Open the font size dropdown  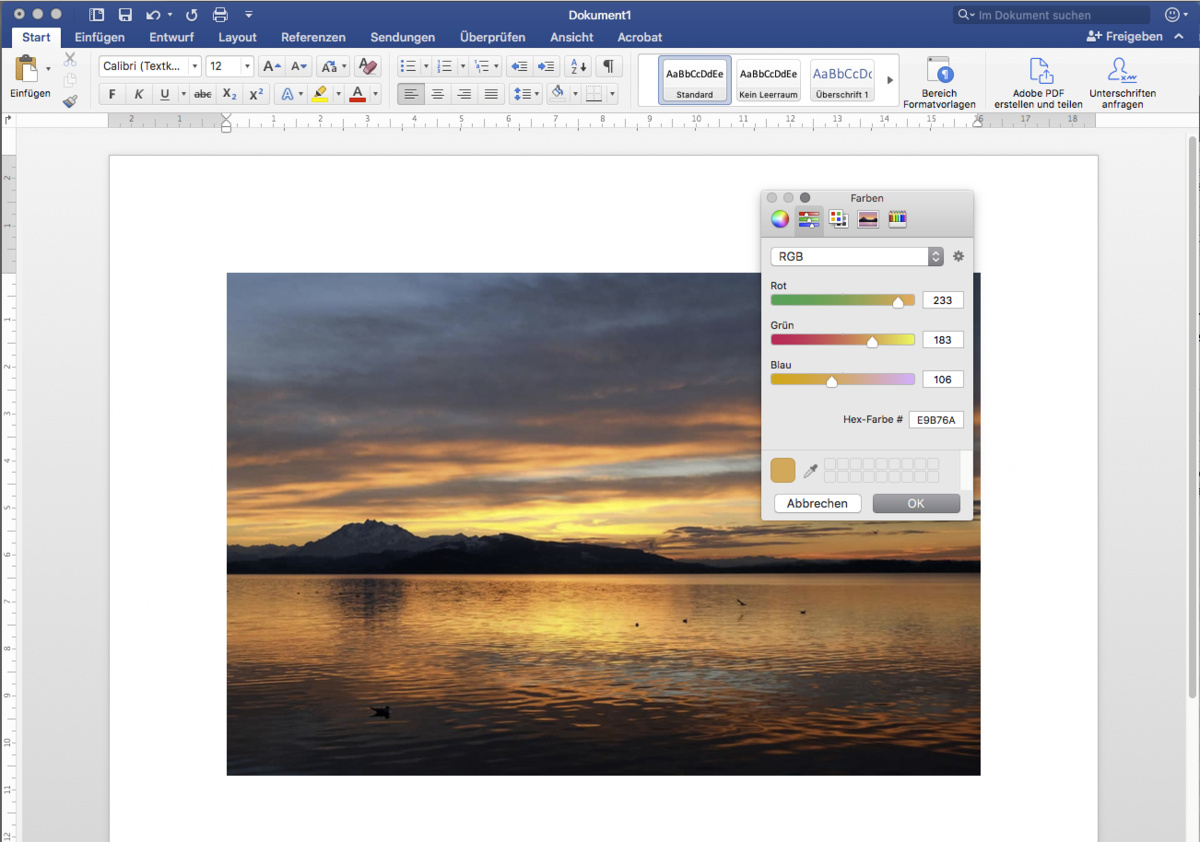(x=246, y=67)
